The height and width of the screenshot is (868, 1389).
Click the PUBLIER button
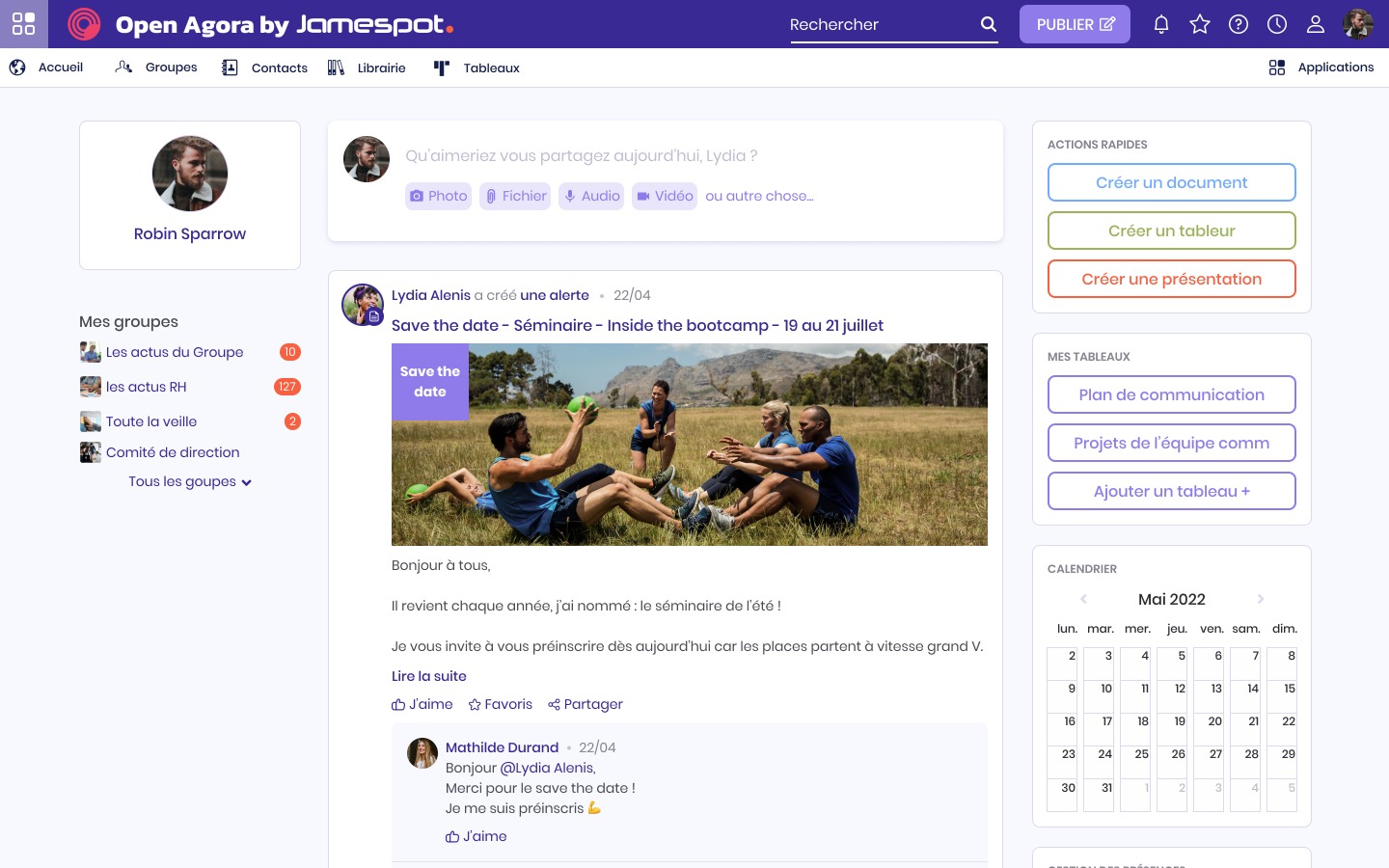coord(1075,24)
